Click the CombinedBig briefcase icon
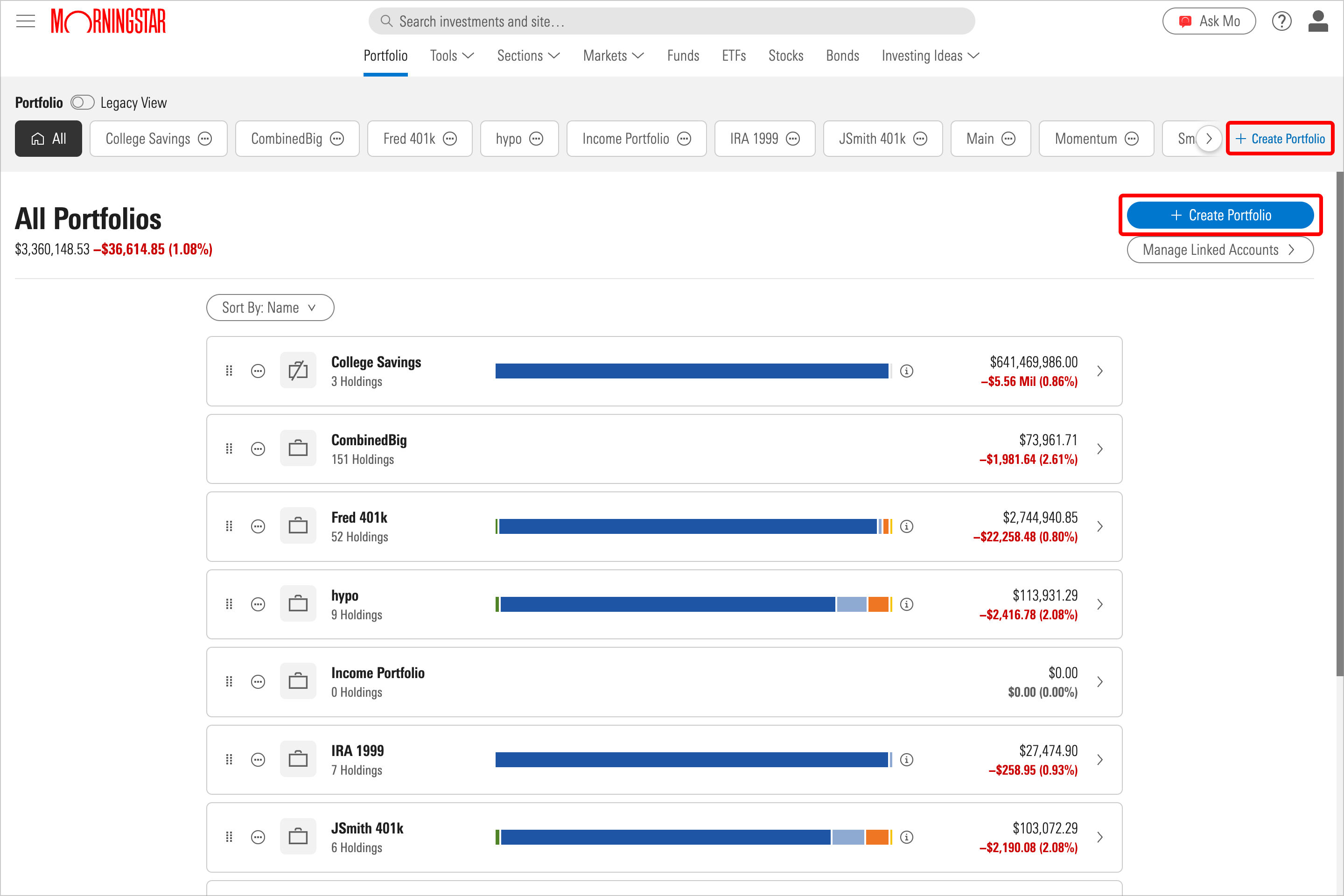Screen dimensions: 1344x896 298,448
